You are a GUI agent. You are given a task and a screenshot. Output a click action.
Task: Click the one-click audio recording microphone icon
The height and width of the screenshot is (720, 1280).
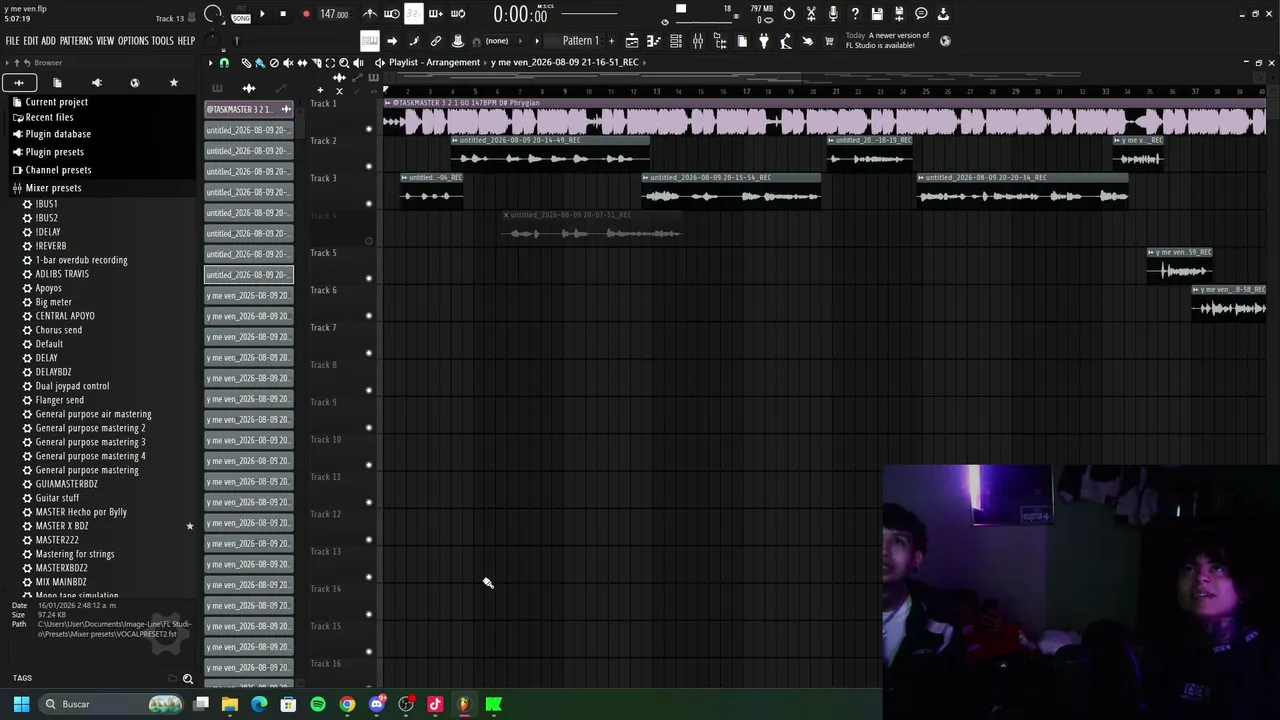[833, 14]
